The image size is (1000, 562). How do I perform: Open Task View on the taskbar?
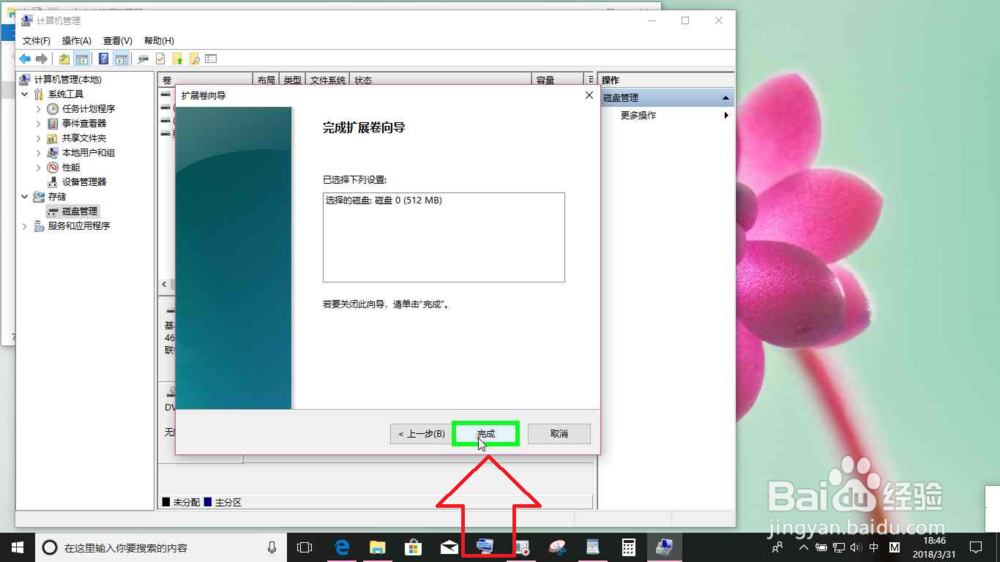pyautogui.click(x=305, y=547)
